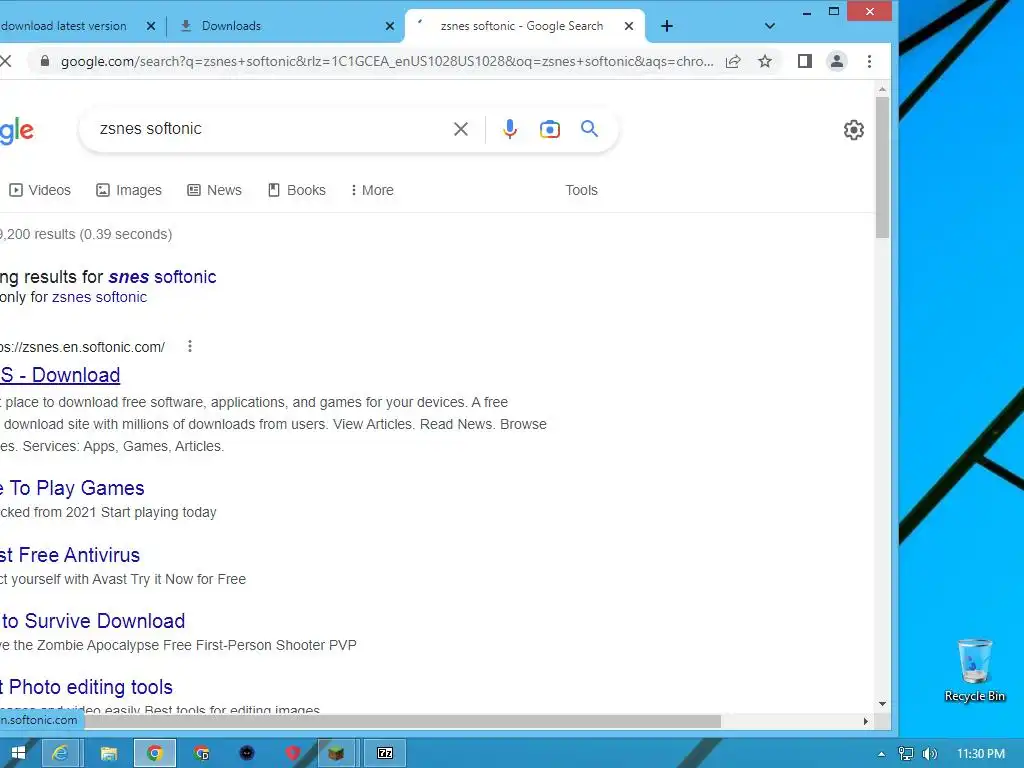Screen dimensions: 1024x768
Task: Open the search Tools options
Action: coord(581,190)
